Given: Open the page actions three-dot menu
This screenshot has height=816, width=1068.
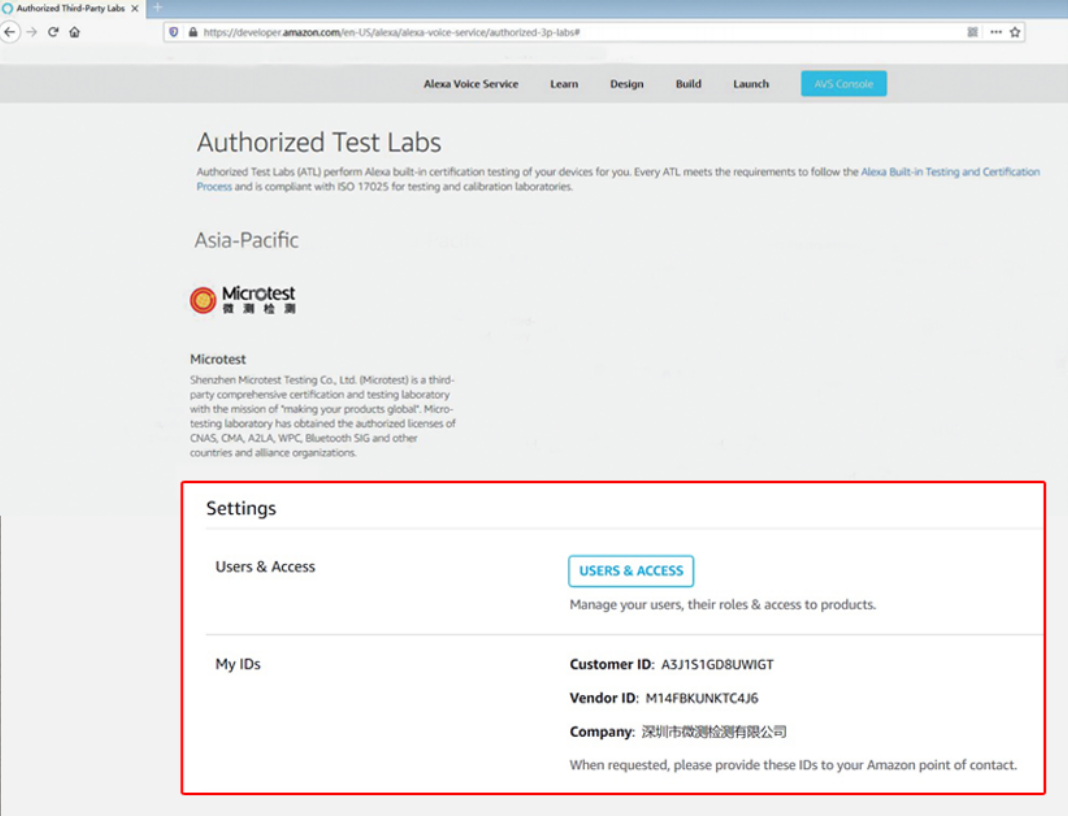Looking at the screenshot, I should pos(996,32).
